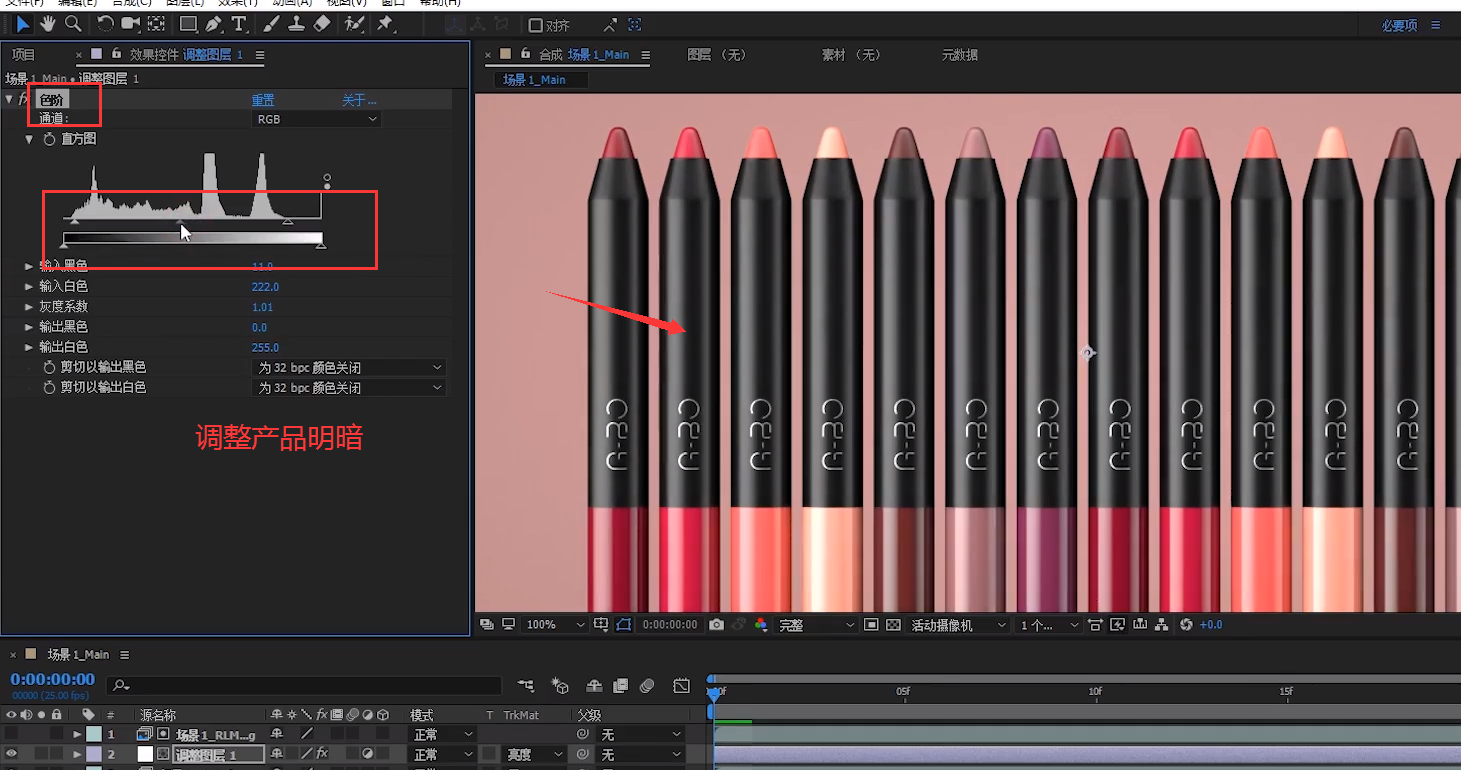Click the reset exposure icon
This screenshot has width=1461, height=770.
[x=1186, y=624]
